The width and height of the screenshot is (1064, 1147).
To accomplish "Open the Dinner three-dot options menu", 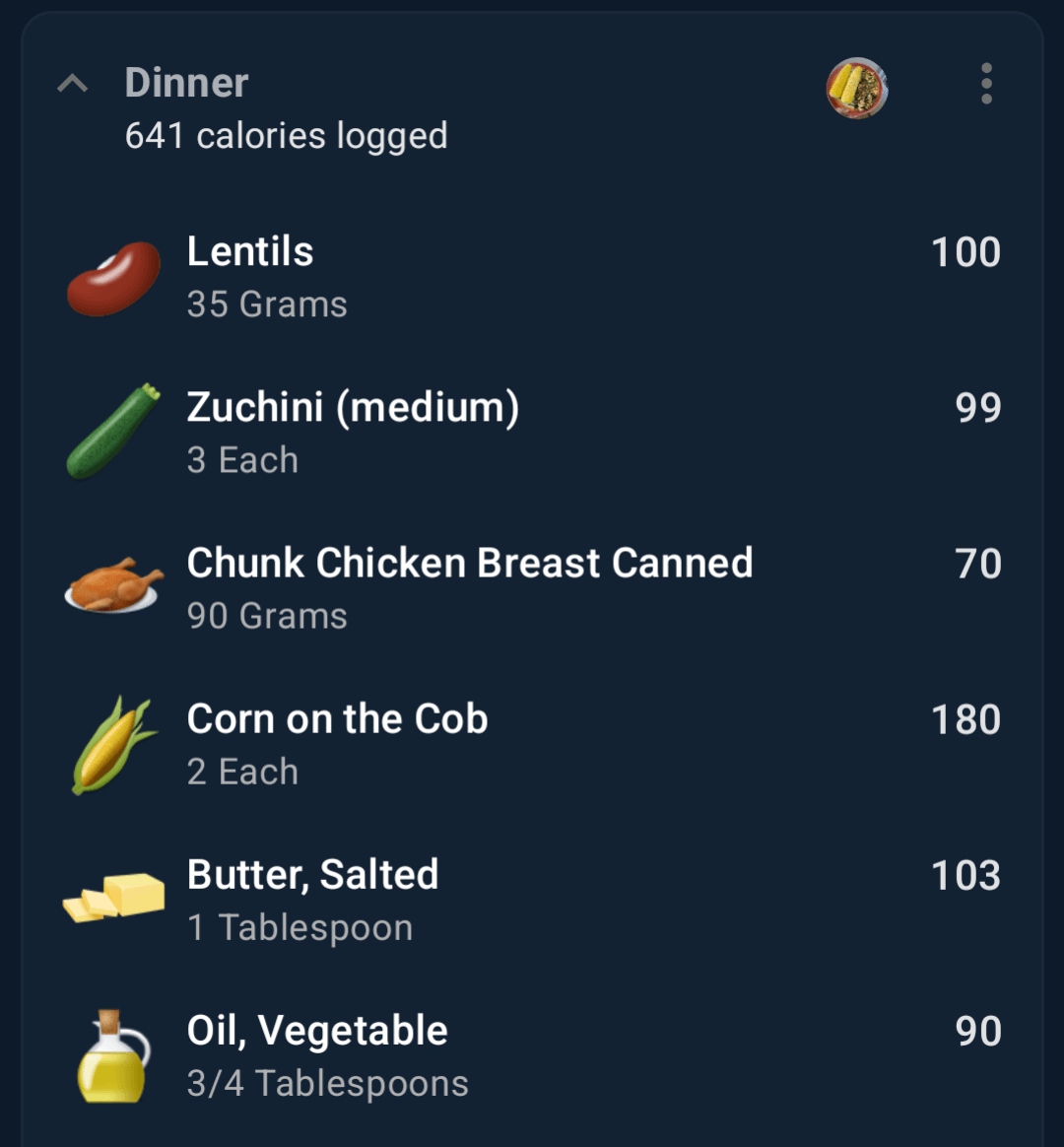I will pyautogui.click(x=986, y=84).
